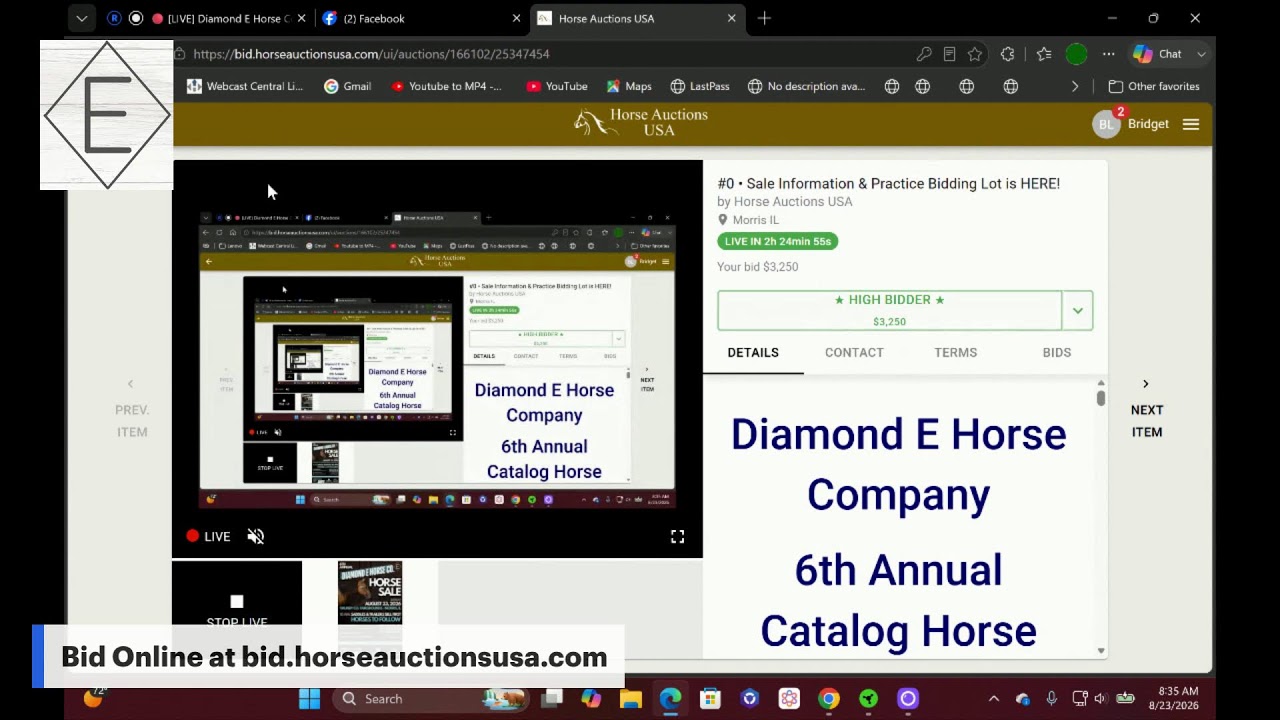Screen dimensions: 1280x720
Task: Open the saved passwords key icon
Action: point(924,54)
